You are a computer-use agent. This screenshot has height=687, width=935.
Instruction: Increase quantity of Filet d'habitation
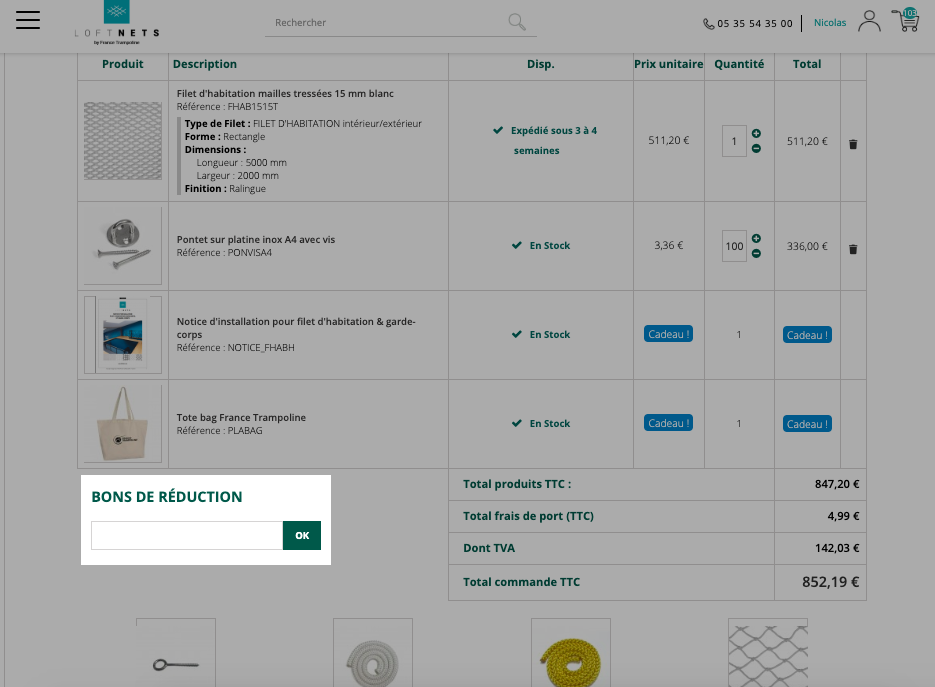pyautogui.click(x=756, y=134)
